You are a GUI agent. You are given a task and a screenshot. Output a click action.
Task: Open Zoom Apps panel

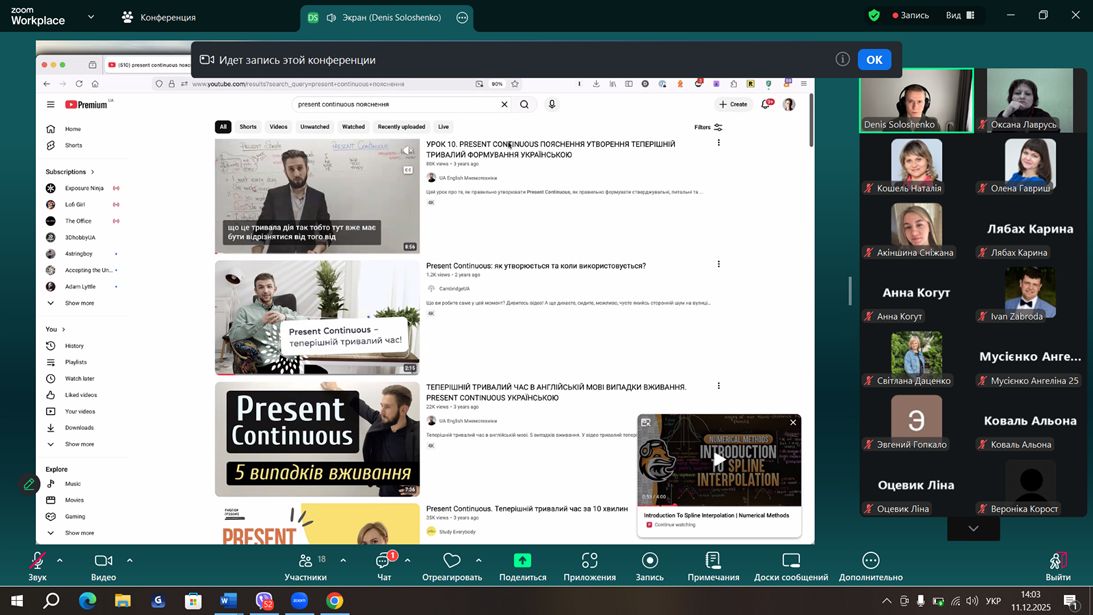pos(589,561)
